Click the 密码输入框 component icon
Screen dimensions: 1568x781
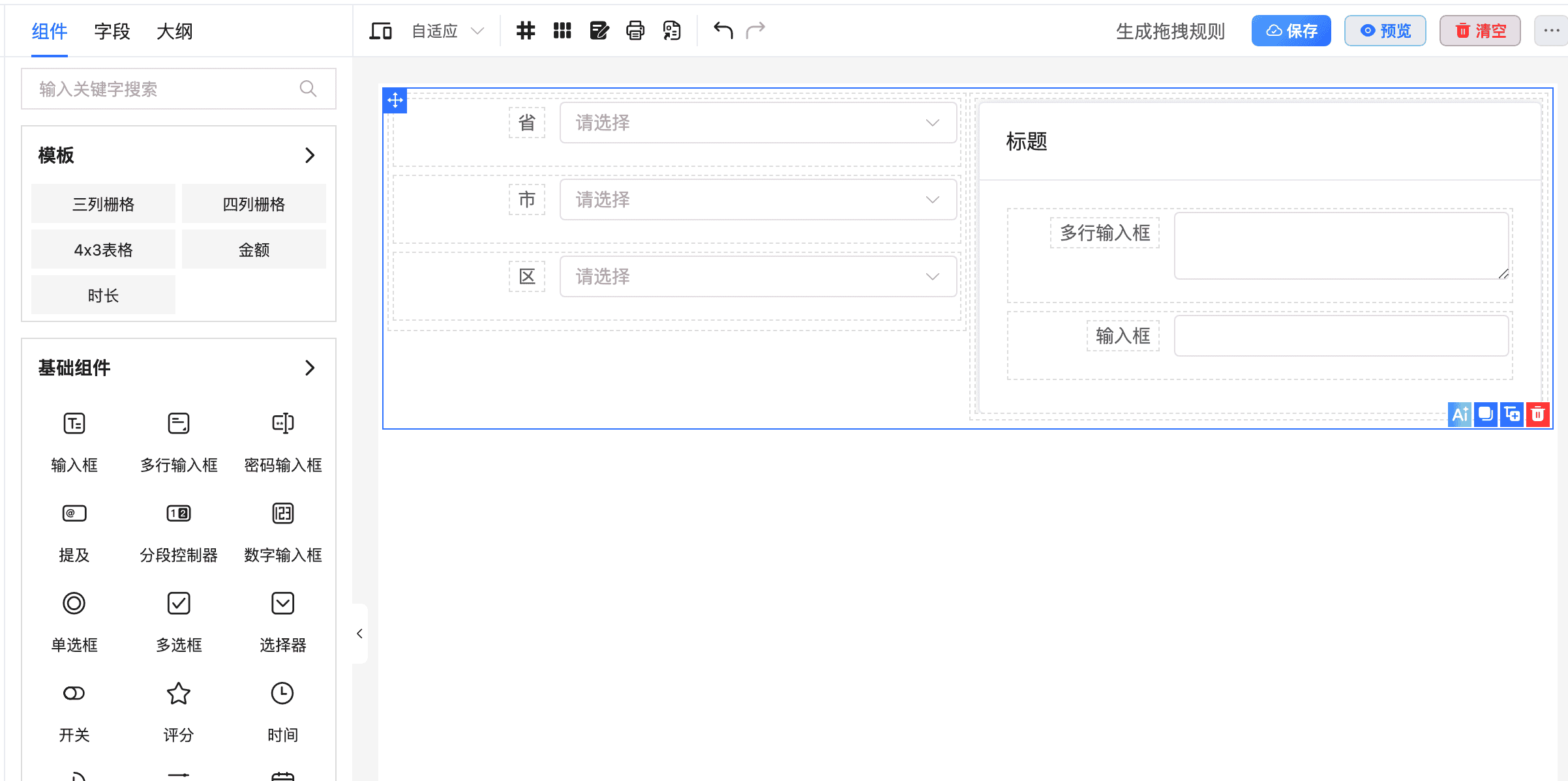[283, 424]
